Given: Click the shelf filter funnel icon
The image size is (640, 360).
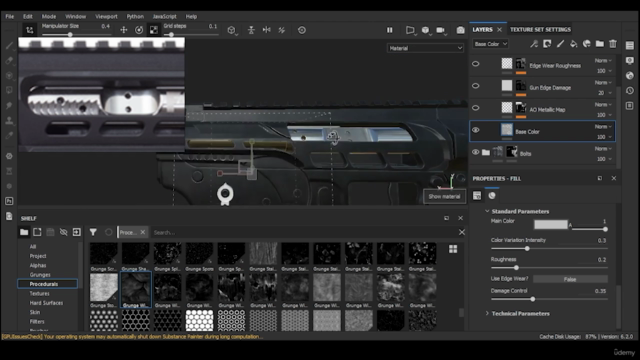Looking at the screenshot, I should [93, 232].
